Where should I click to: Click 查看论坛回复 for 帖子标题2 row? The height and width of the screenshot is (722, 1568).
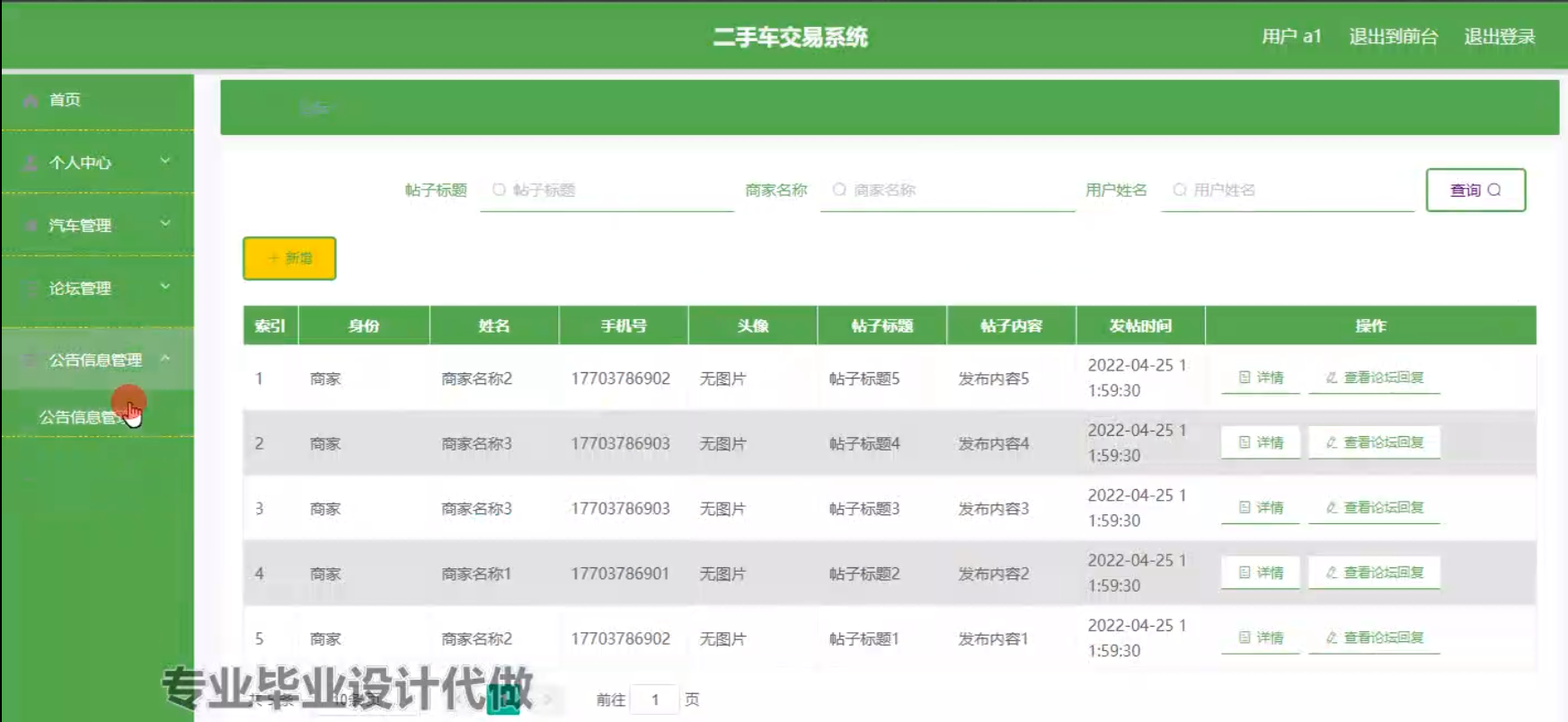point(1374,572)
